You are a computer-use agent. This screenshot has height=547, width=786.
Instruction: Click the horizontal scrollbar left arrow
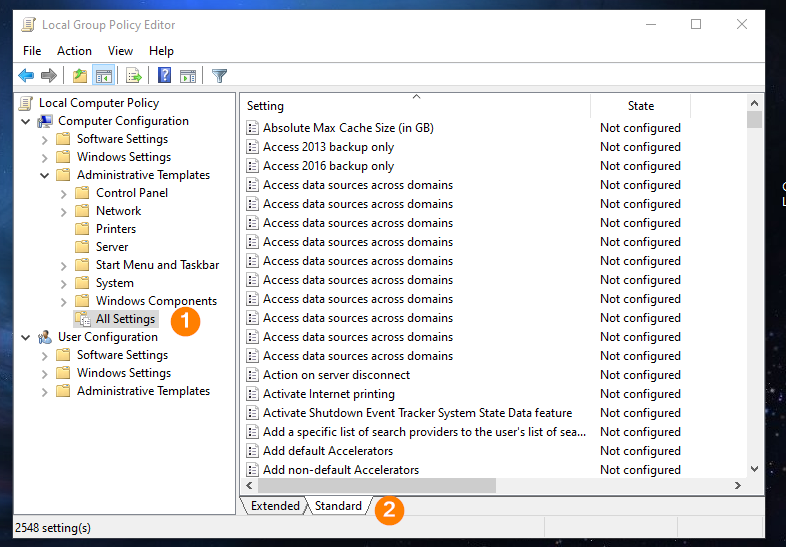click(250, 485)
